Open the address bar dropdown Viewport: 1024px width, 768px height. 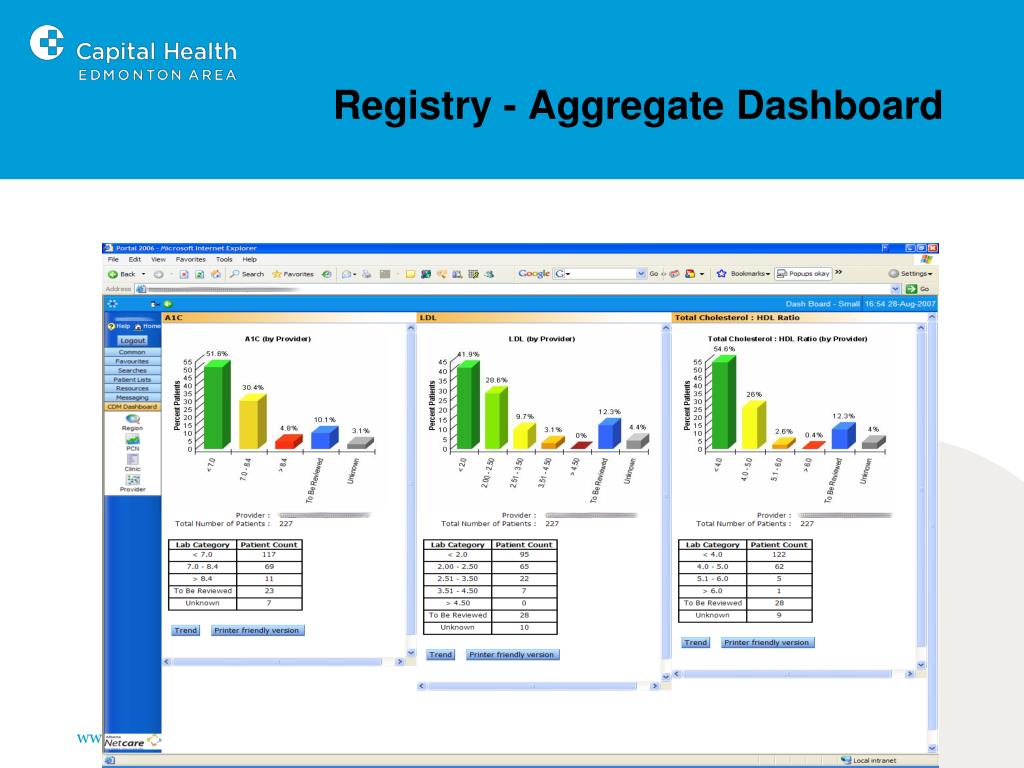coord(895,289)
